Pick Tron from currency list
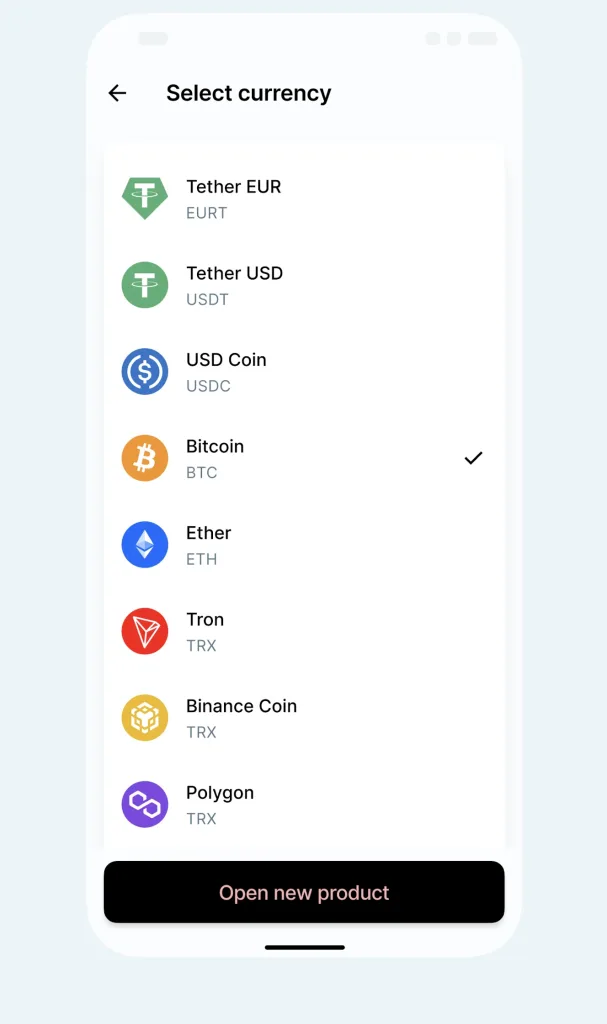 click(x=205, y=620)
